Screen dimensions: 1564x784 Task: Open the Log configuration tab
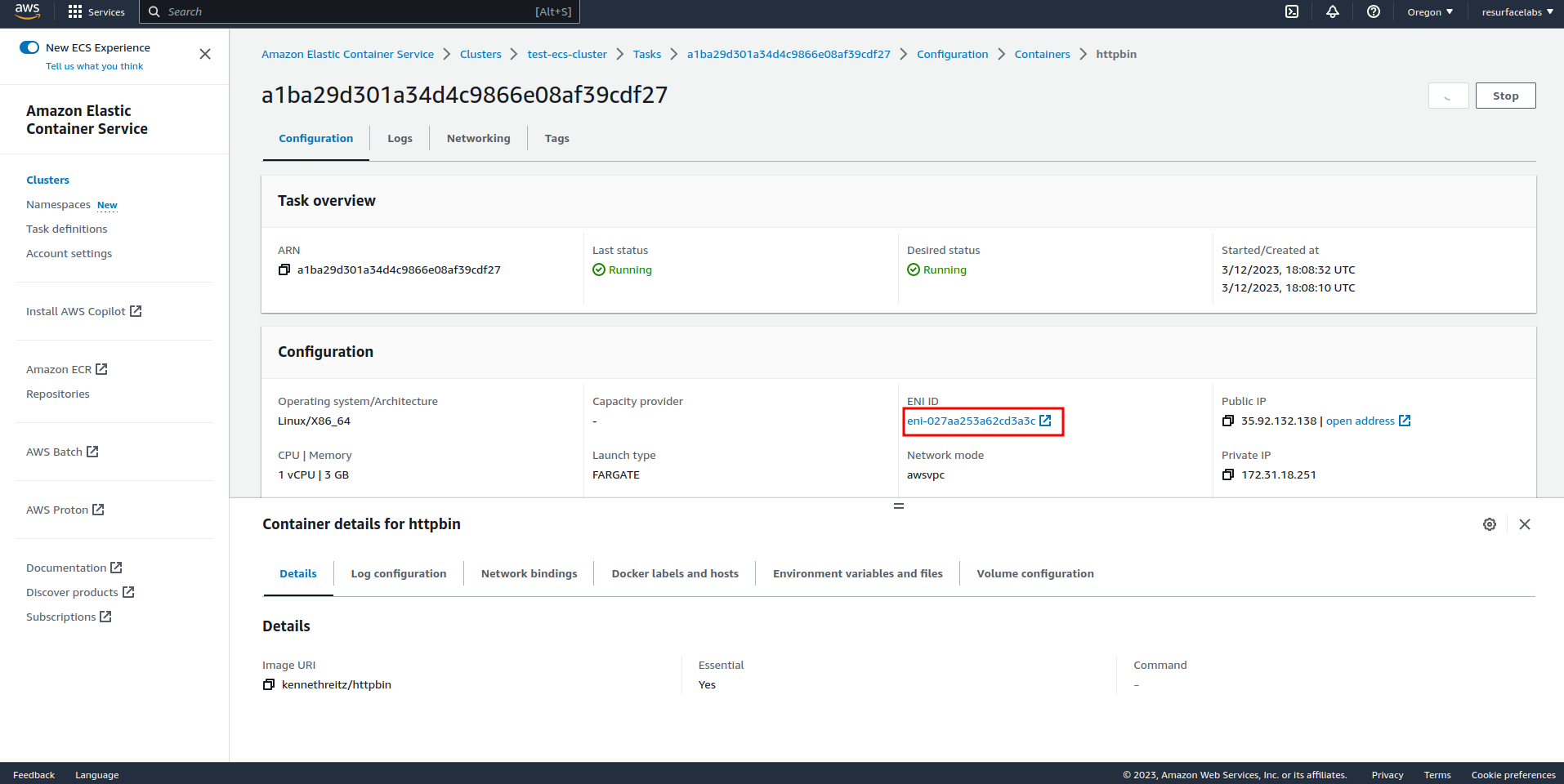click(x=399, y=574)
